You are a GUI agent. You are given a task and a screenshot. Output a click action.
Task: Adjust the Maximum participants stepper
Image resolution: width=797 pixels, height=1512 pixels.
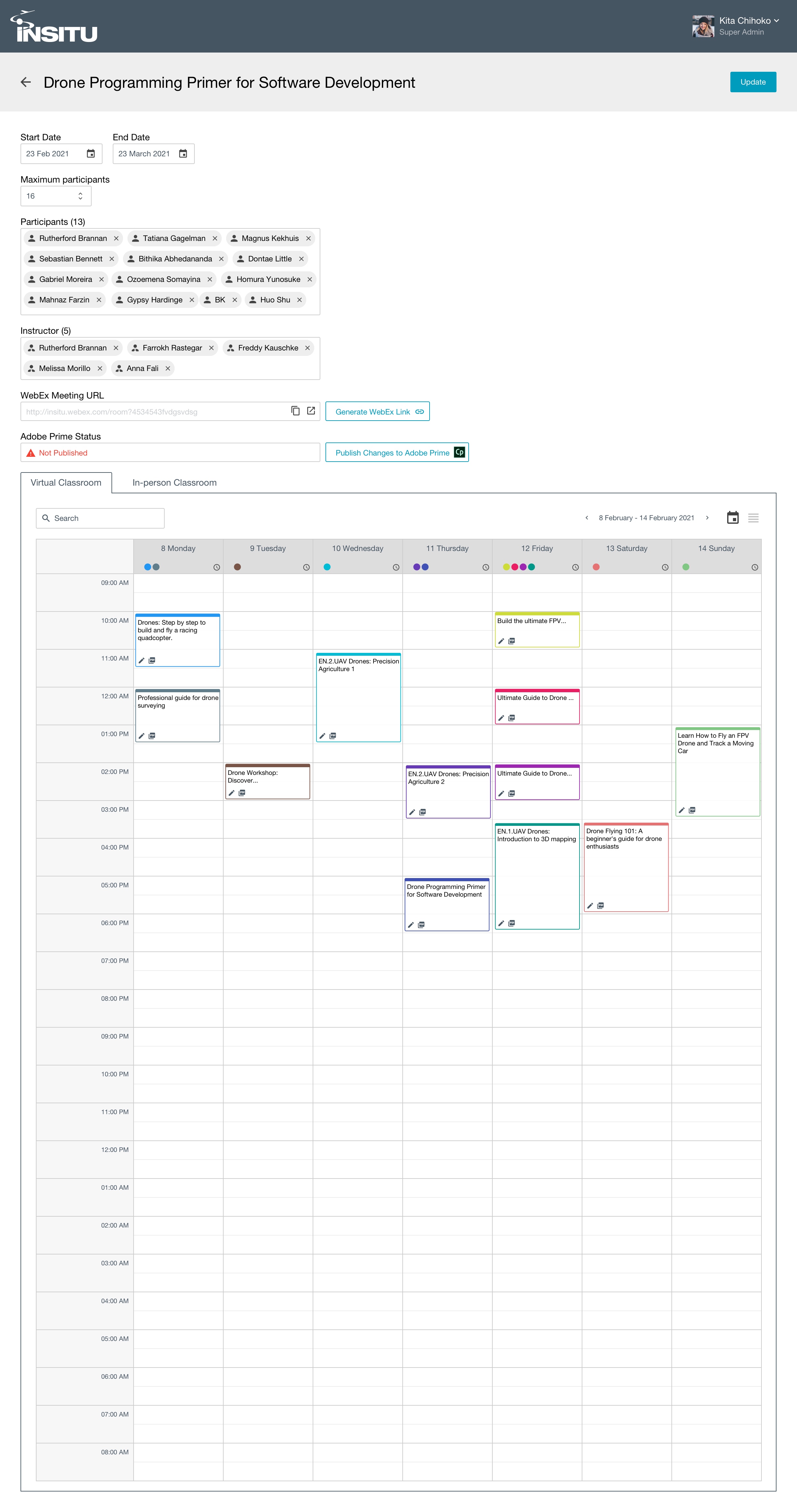coord(80,196)
